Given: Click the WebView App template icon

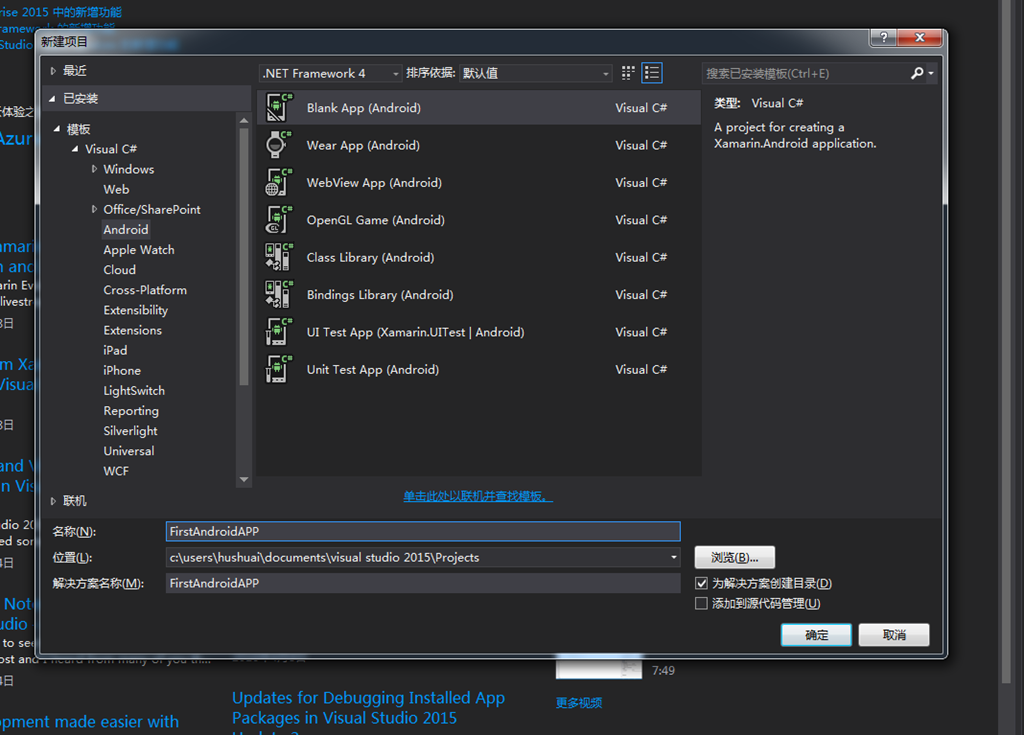Looking at the screenshot, I should click(278, 182).
